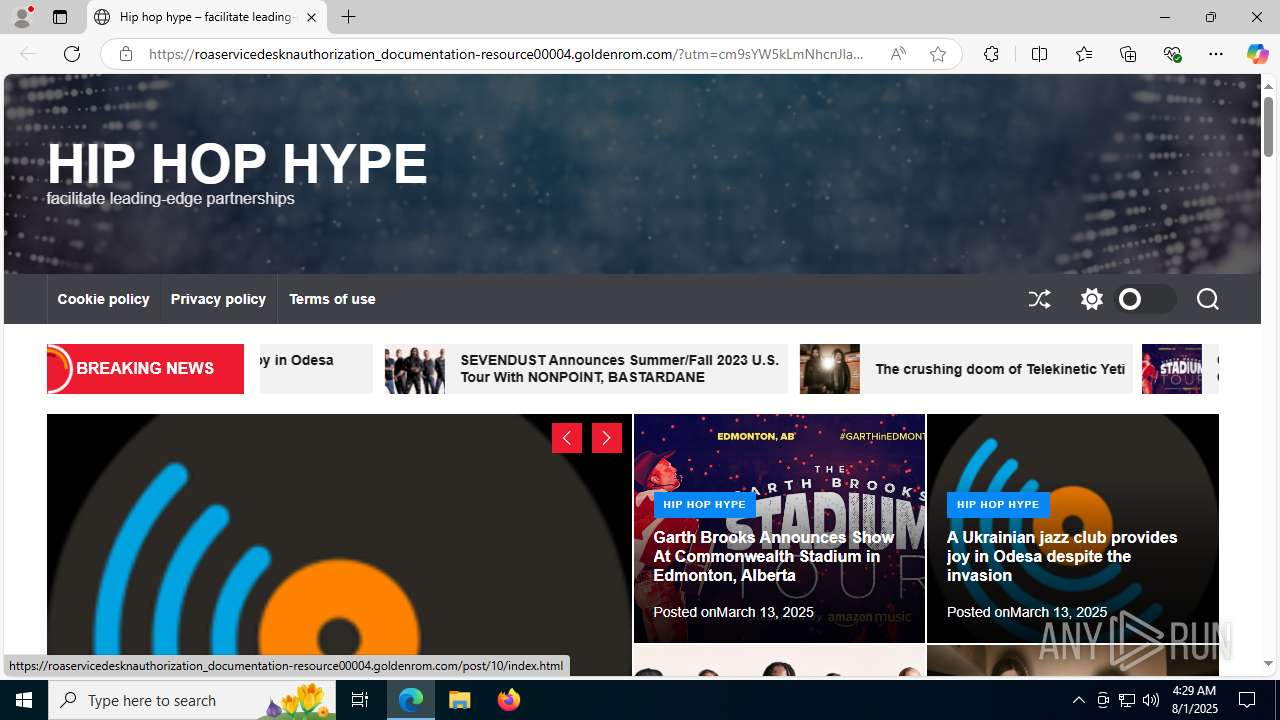
Task: Open SEVENDUST Announces Summer/Fall tour headline
Action: click(x=619, y=369)
